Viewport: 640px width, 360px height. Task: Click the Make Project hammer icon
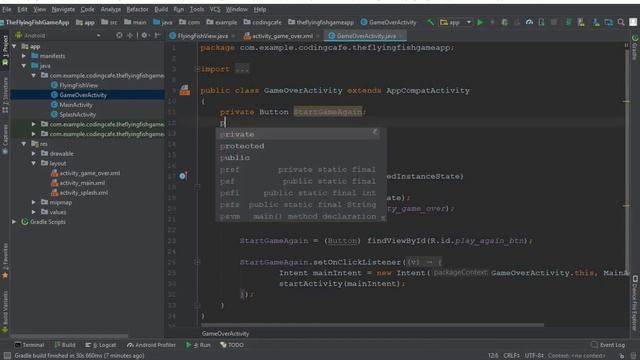pos(430,22)
